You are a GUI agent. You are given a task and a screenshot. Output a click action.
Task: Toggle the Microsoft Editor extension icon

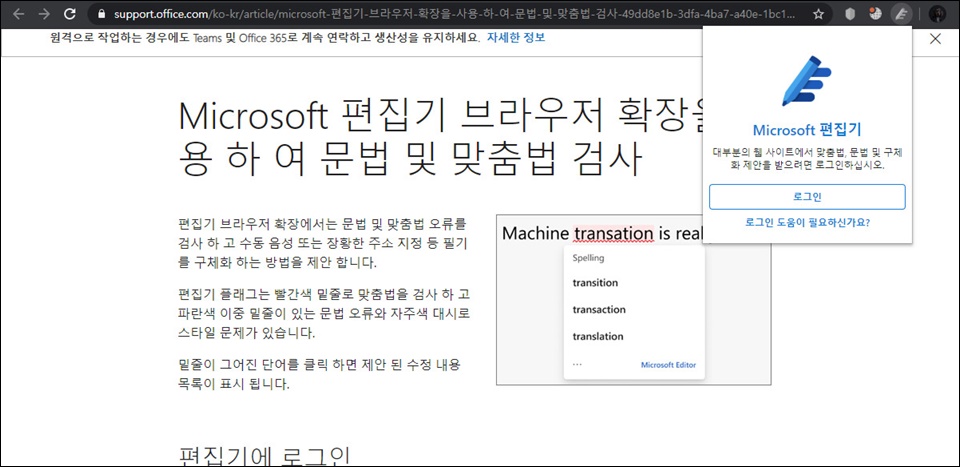901,14
